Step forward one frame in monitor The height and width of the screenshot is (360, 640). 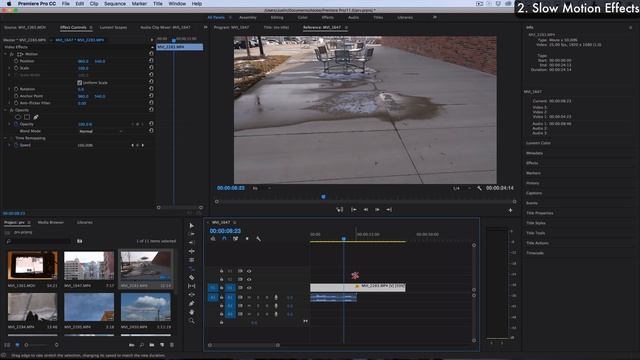377,209
